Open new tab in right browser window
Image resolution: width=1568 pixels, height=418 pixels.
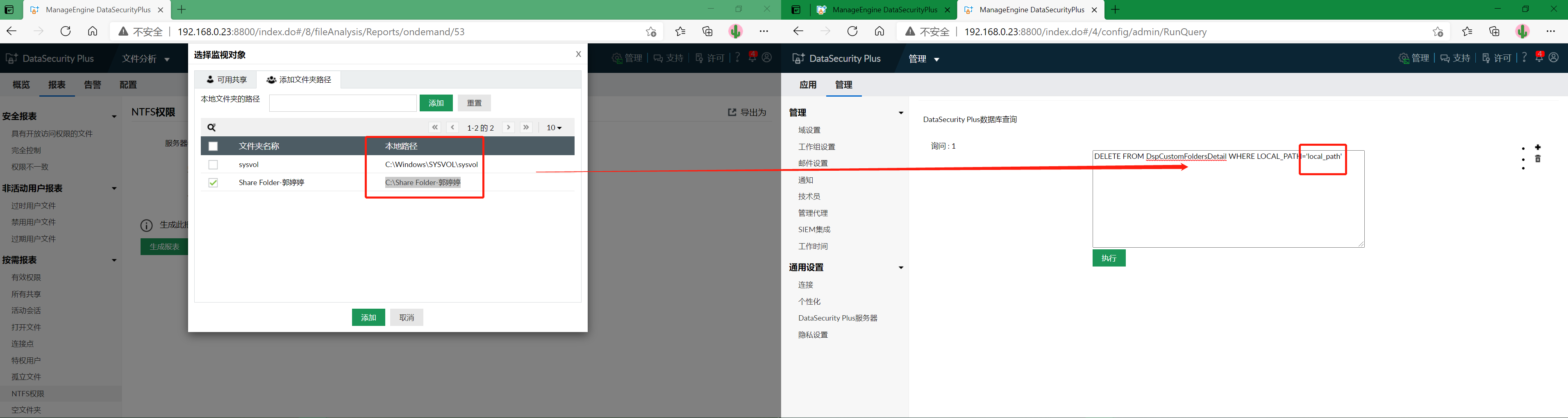(1115, 10)
